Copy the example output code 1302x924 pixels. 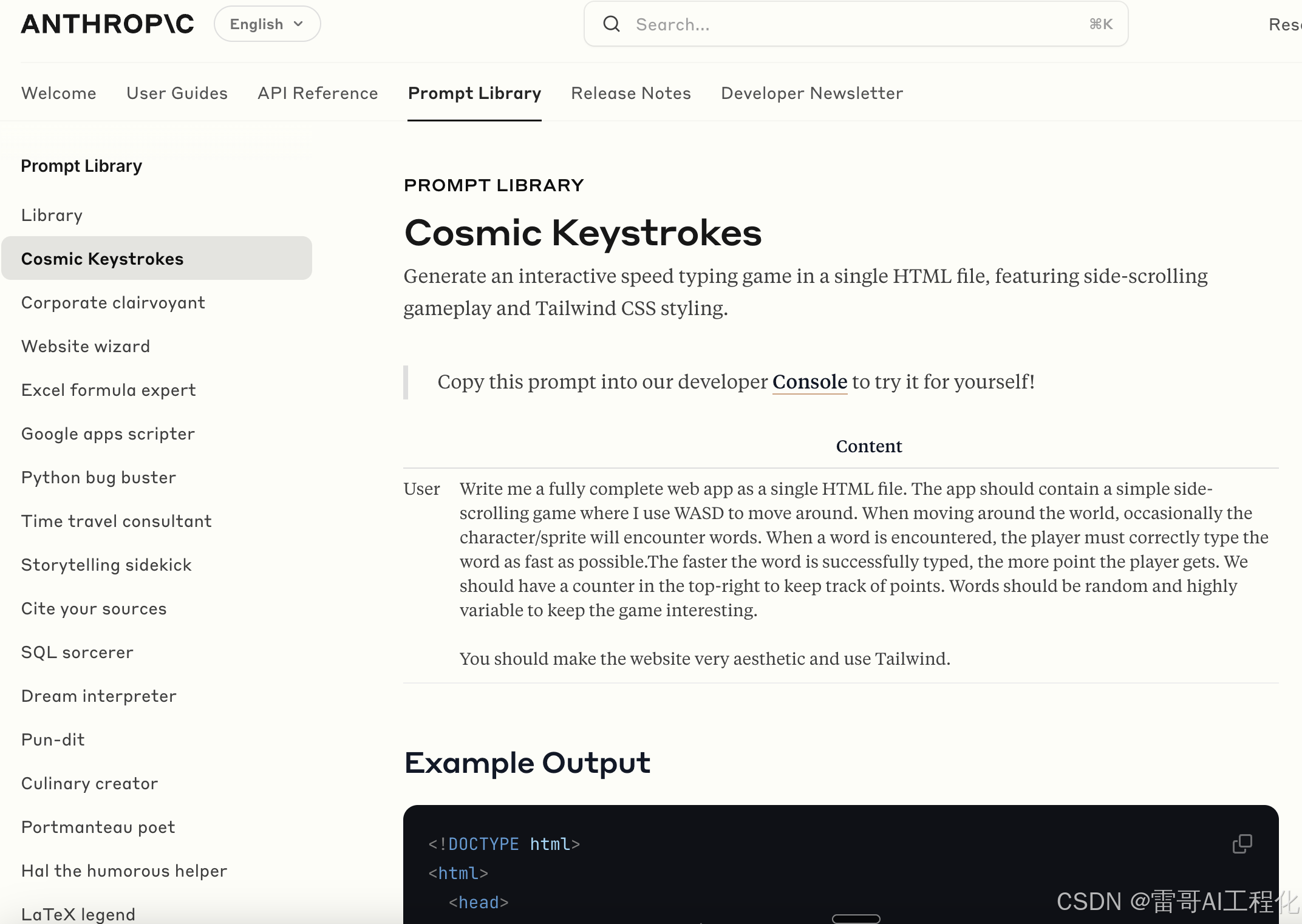pyautogui.click(x=1242, y=843)
